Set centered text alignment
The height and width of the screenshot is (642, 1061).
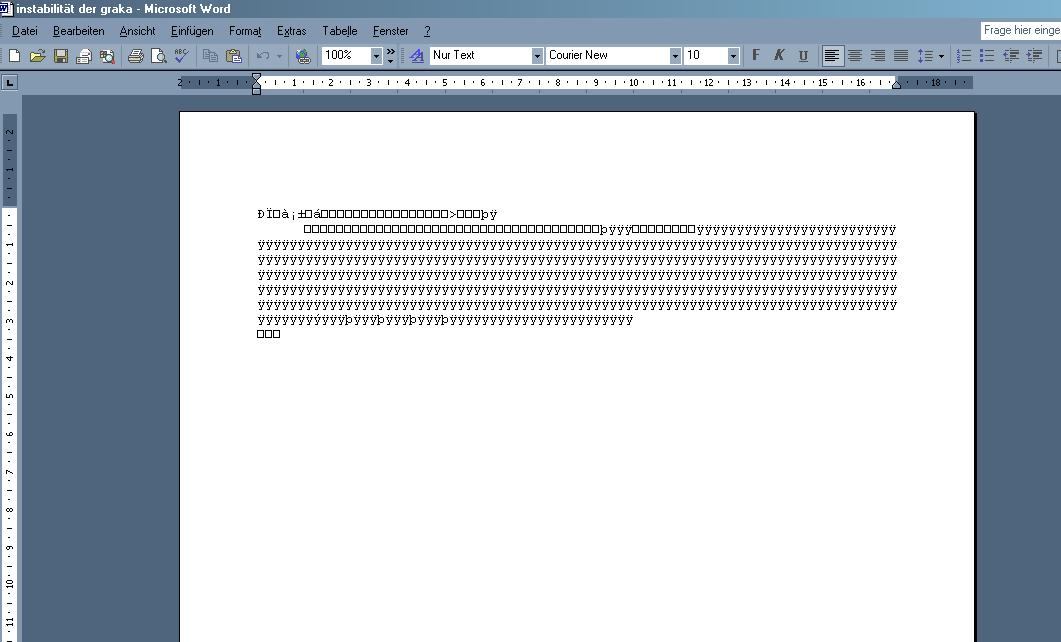(x=855, y=55)
